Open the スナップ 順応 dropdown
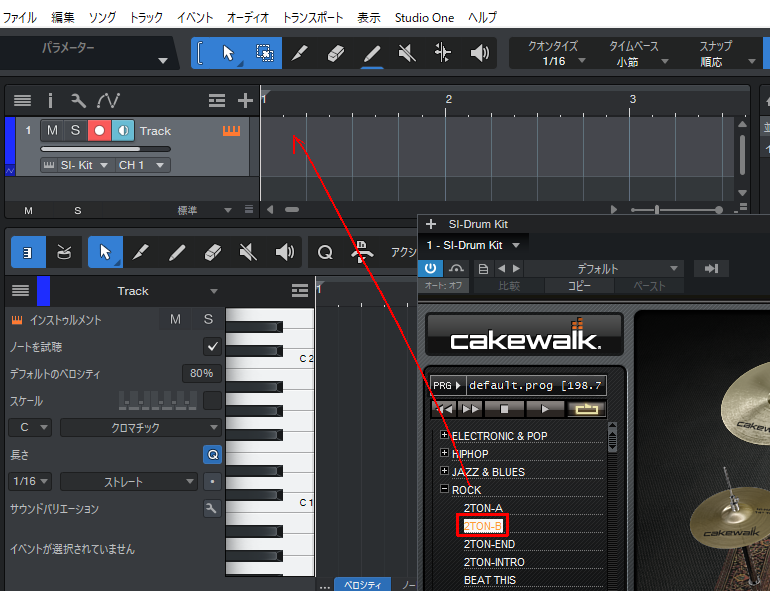This screenshot has width=770, height=591. pyautogui.click(x=726, y=61)
